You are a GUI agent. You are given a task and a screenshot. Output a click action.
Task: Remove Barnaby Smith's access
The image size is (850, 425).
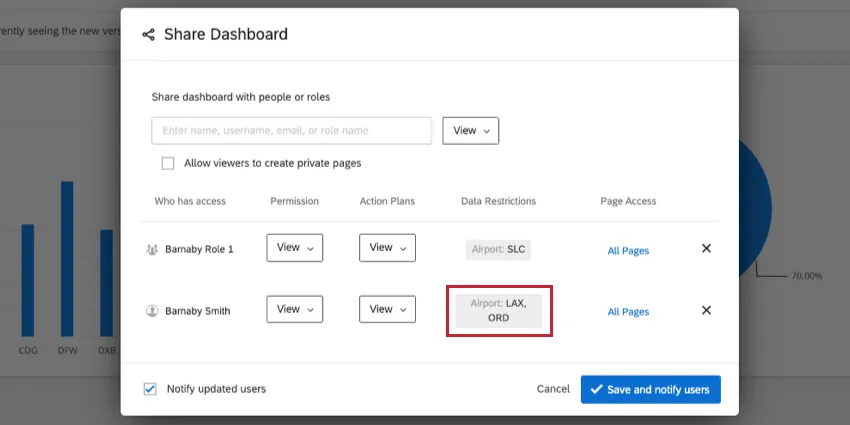[706, 310]
